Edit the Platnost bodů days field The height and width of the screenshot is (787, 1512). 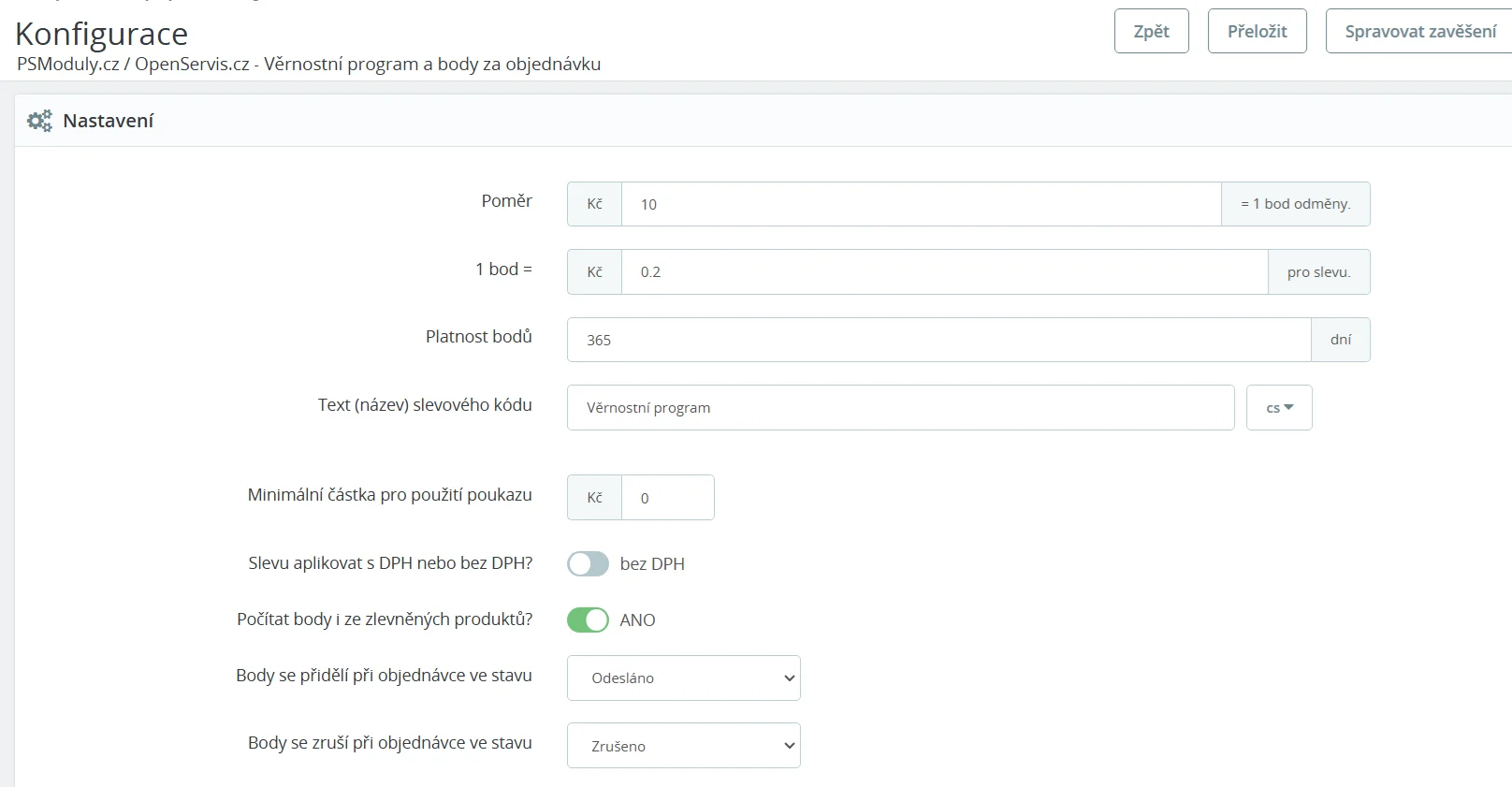[x=938, y=340]
